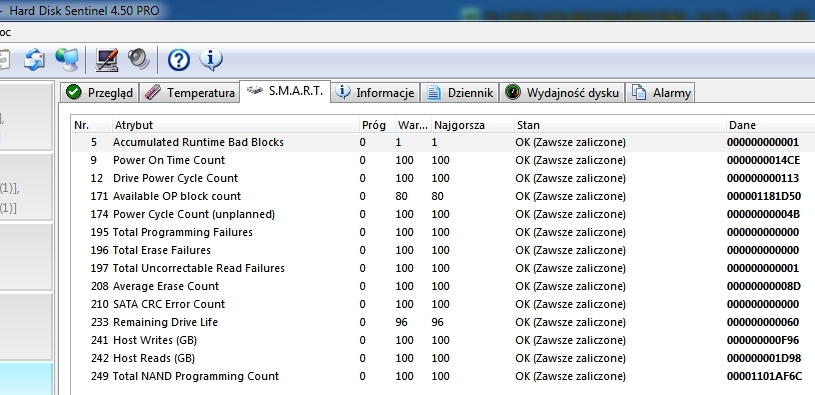Sort by the Próg column header

click(377, 125)
